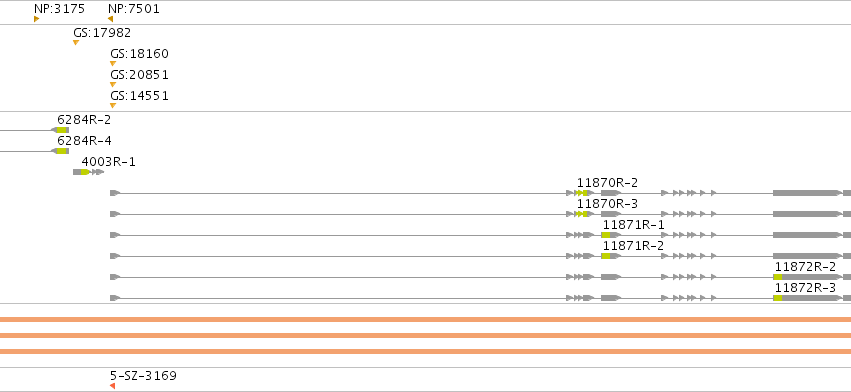
Task: Click the green exon under 11871R-2
Action: coord(606,256)
